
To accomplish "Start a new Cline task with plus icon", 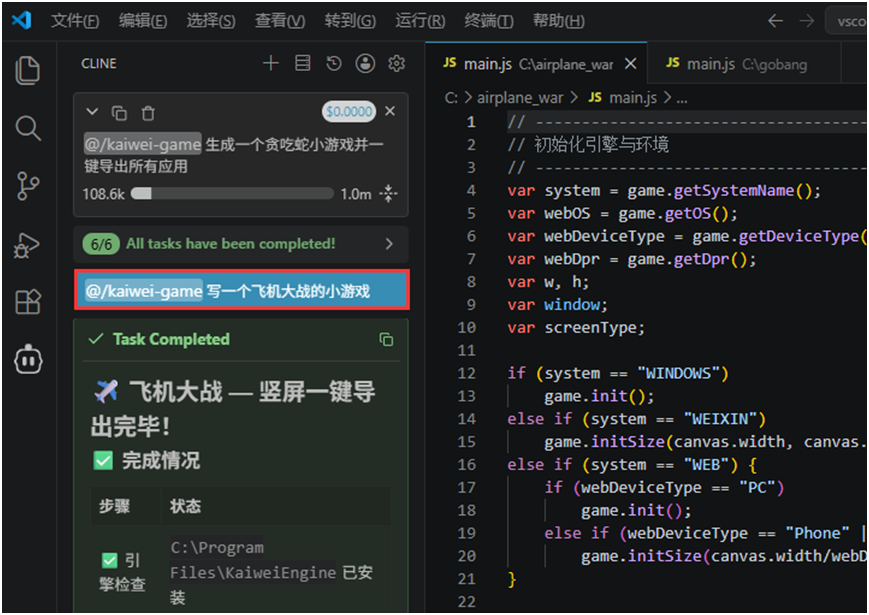I will tap(270, 63).
